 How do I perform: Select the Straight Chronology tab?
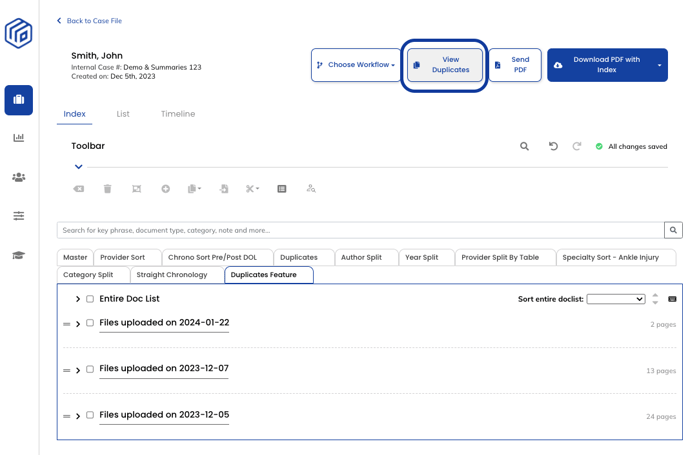point(177,275)
